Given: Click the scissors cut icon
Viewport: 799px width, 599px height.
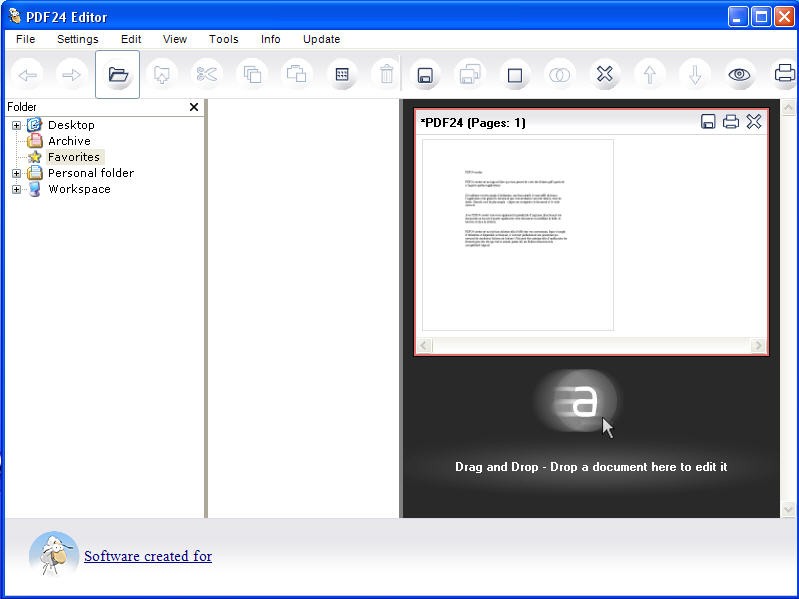Looking at the screenshot, I should pyautogui.click(x=207, y=75).
